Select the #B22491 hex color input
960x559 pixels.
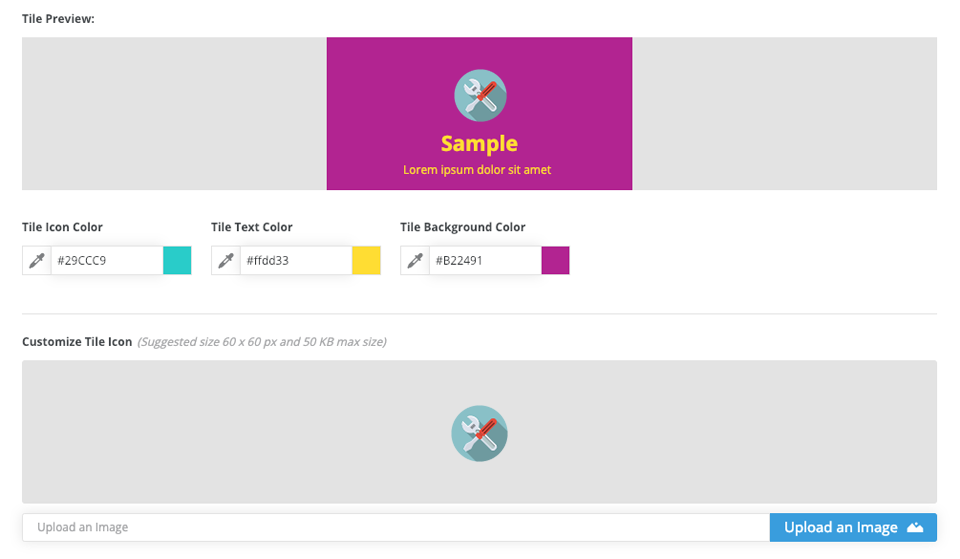[484, 261]
